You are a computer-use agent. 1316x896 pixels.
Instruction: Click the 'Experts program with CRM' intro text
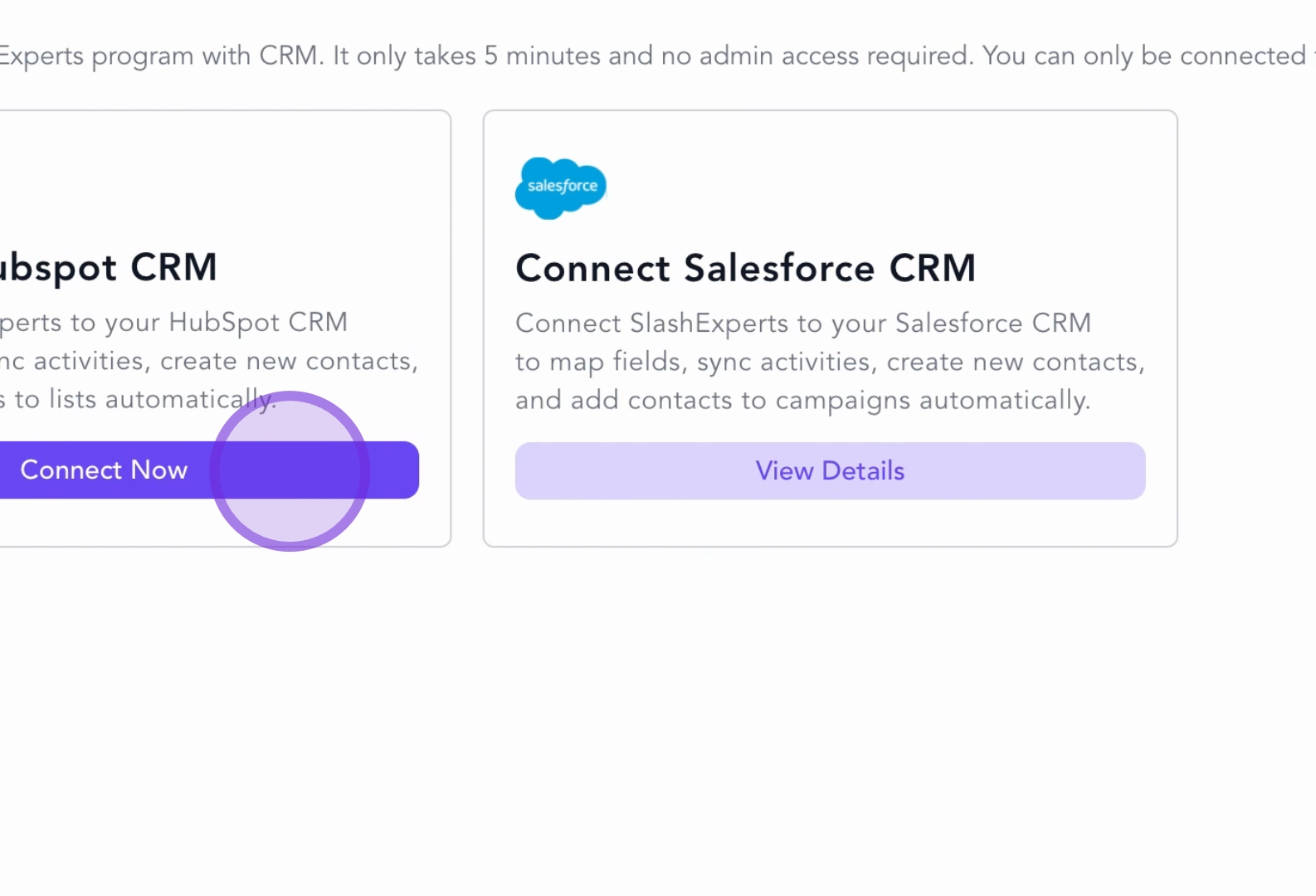click(x=158, y=56)
